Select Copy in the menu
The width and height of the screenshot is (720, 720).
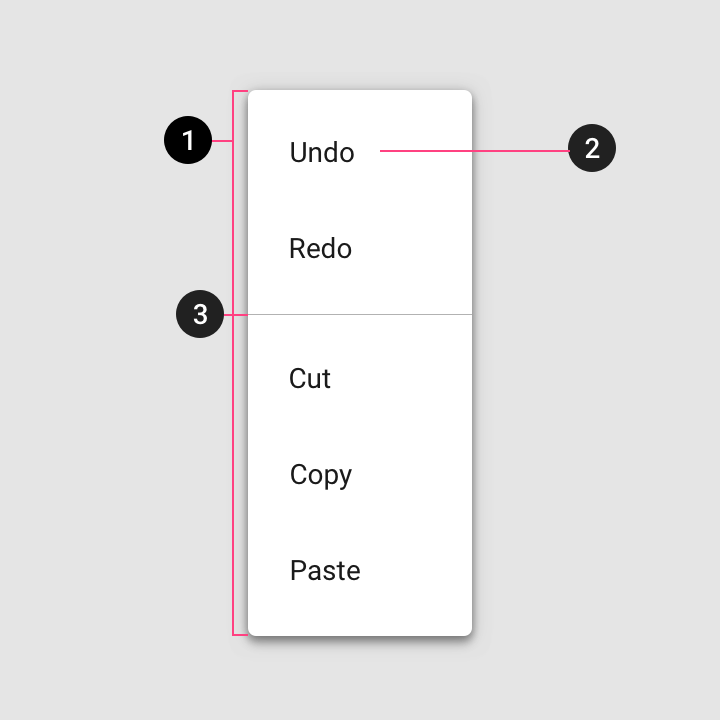360,474
